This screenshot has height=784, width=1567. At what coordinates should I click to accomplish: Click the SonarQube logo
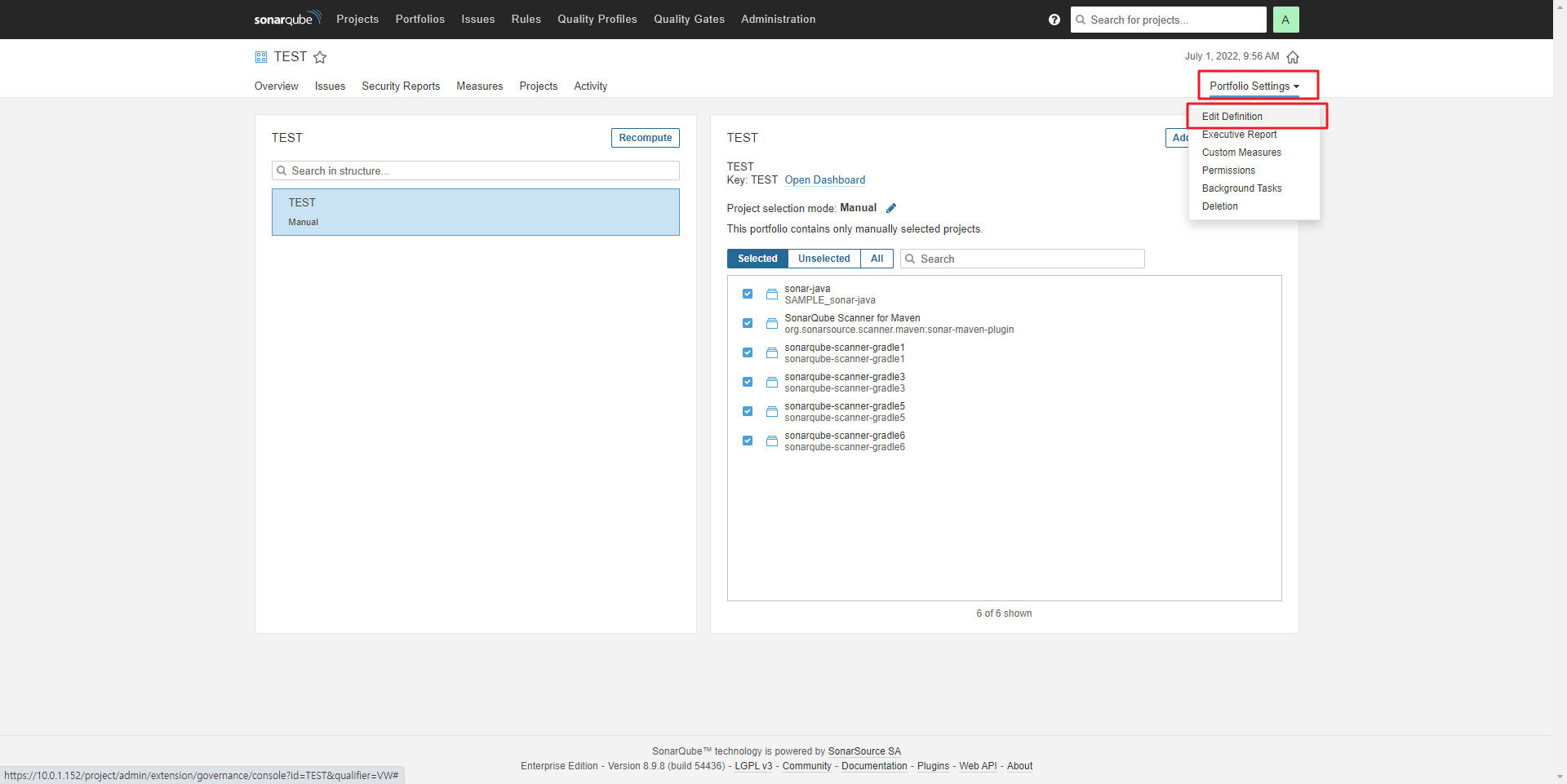[287, 19]
